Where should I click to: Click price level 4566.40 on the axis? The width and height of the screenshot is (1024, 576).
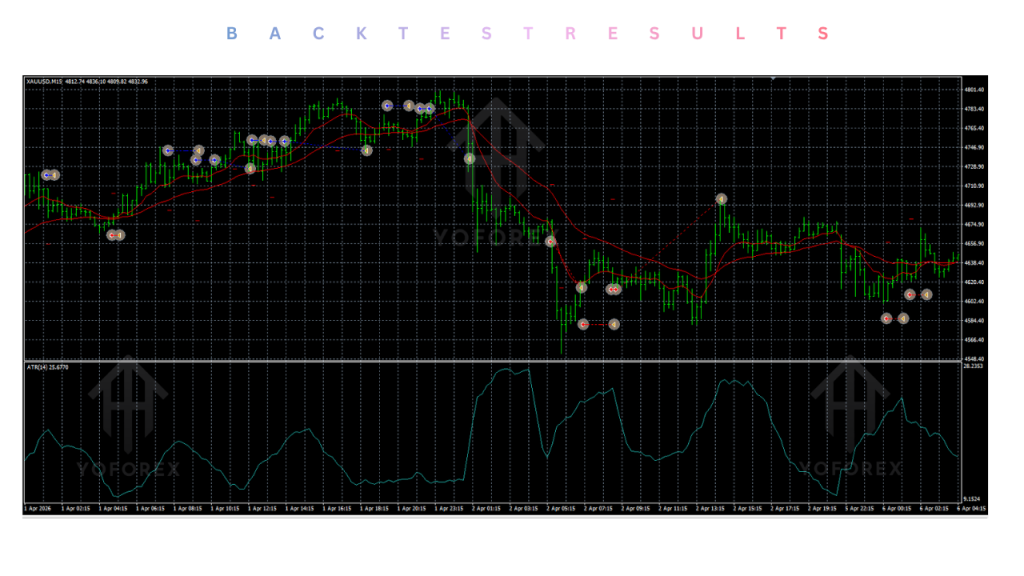click(x=974, y=340)
